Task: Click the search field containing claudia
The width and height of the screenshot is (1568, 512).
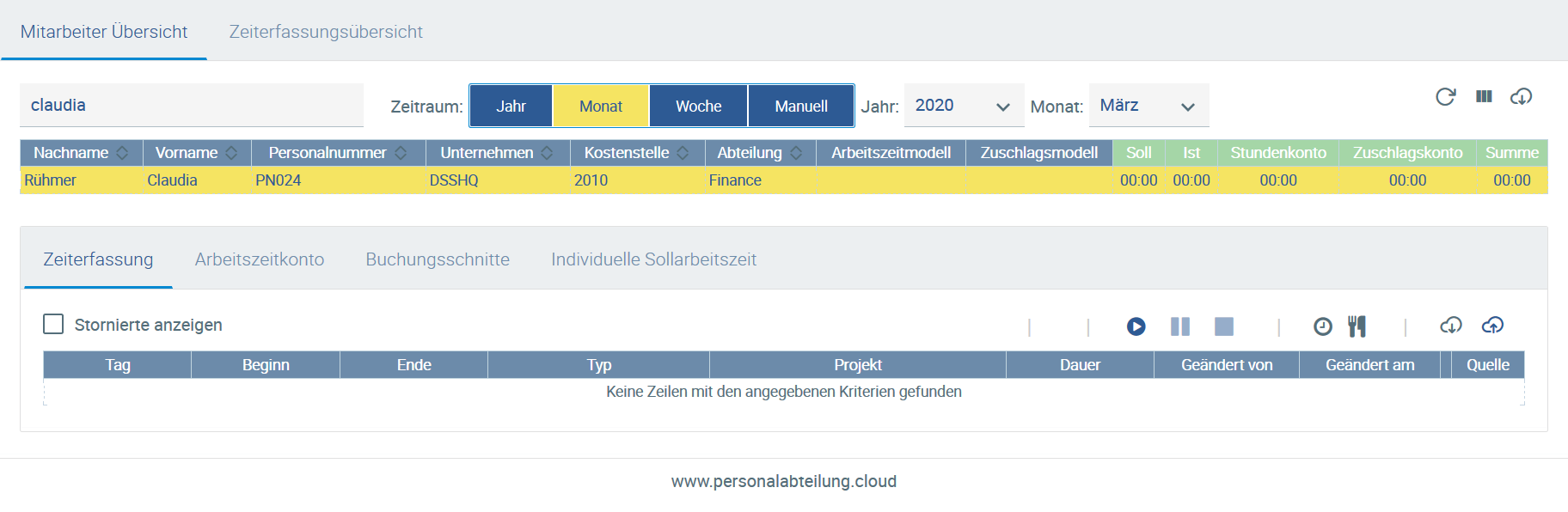Action: pyautogui.click(x=192, y=105)
